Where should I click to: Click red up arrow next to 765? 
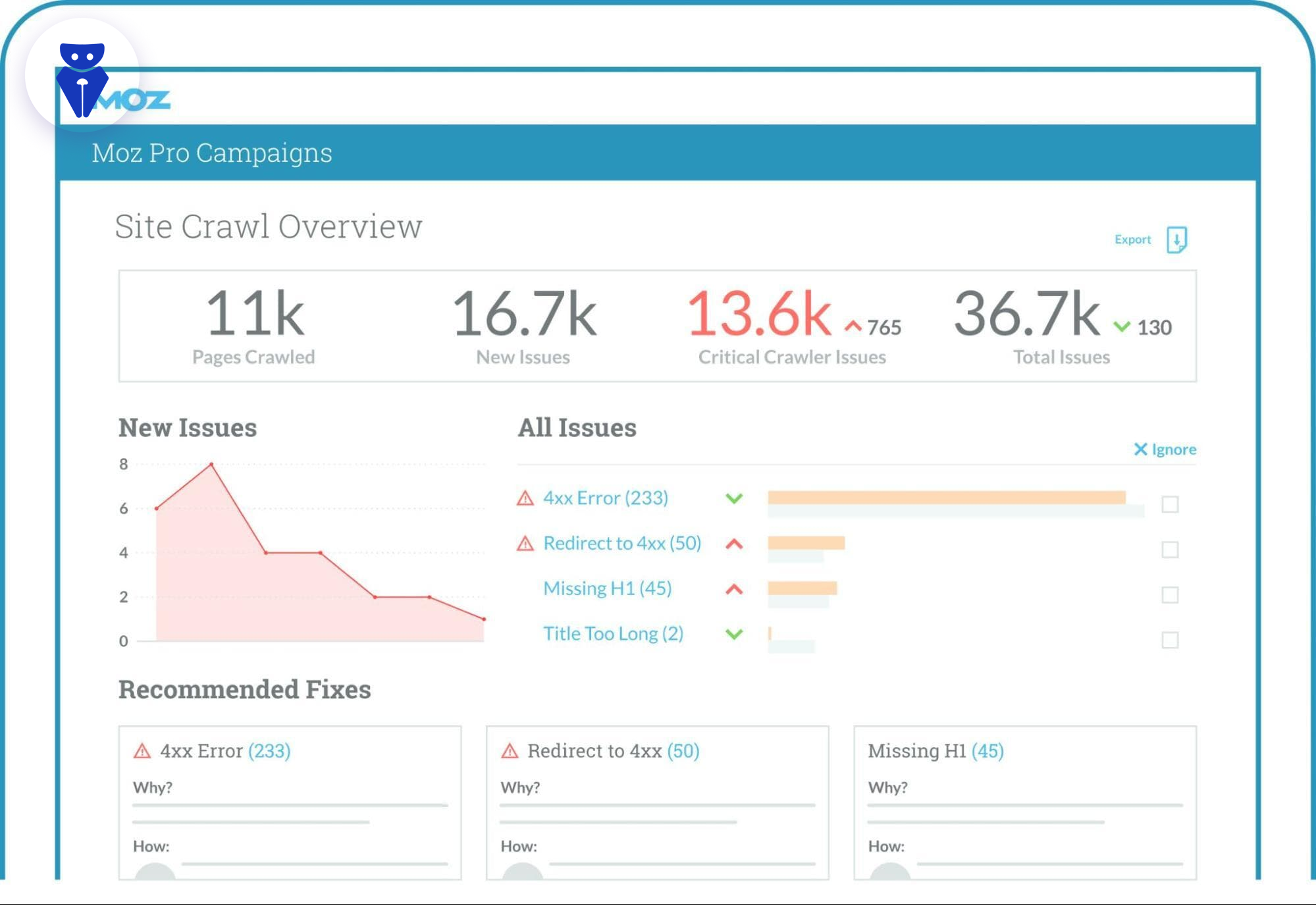(853, 326)
